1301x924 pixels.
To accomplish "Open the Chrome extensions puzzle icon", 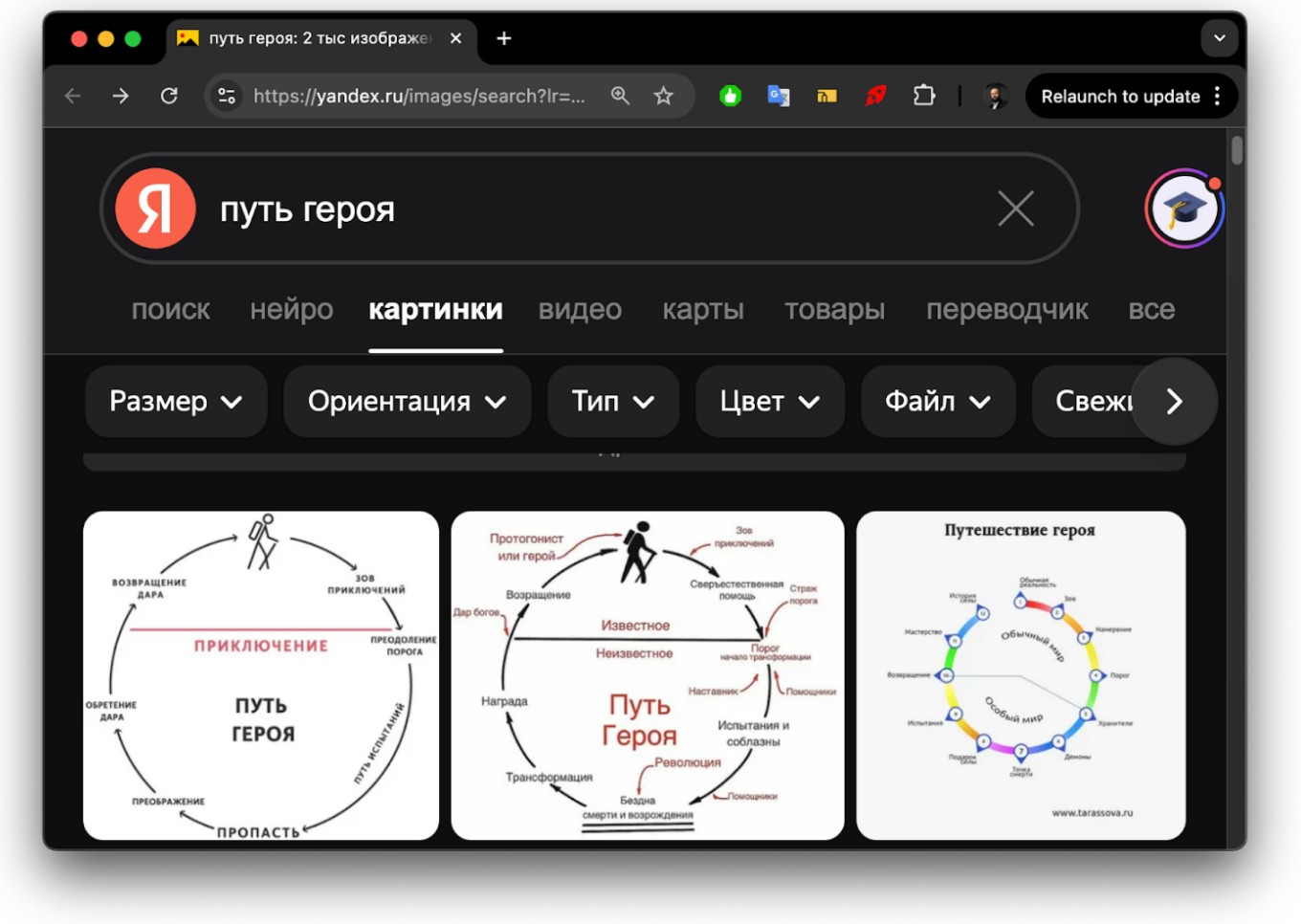I will pos(924,96).
